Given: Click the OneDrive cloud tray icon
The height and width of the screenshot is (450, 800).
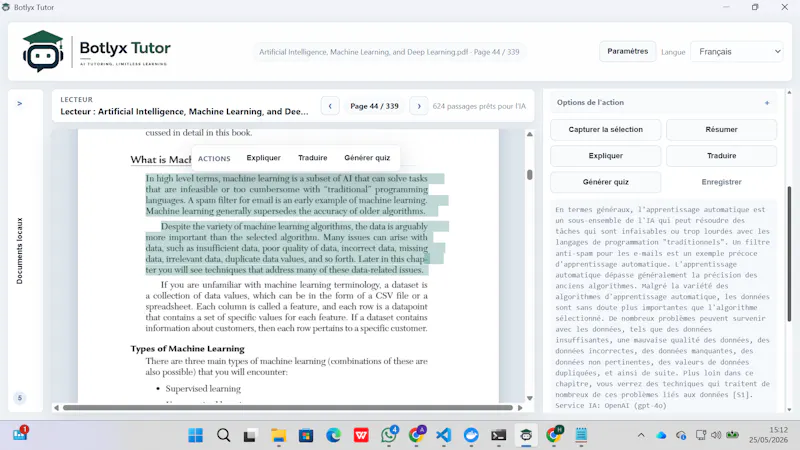Looking at the screenshot, I should click(661, 435).
